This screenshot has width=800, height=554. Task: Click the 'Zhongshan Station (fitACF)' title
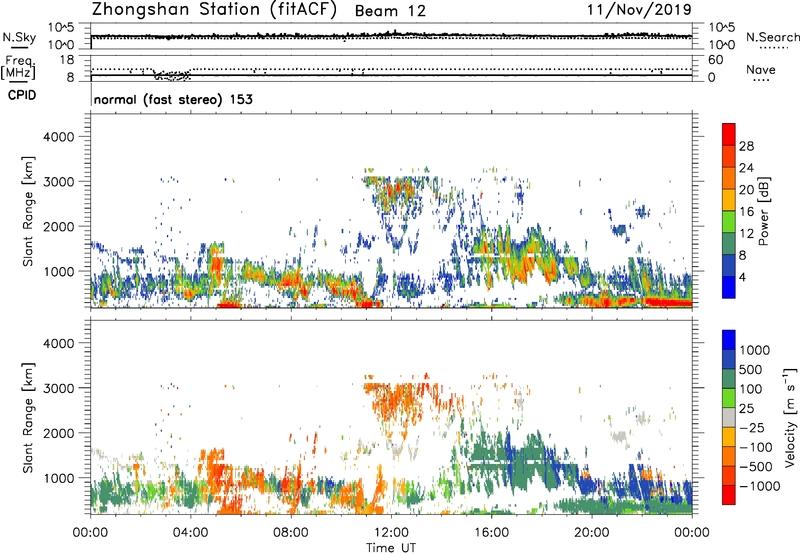click(x=214, y=9)
